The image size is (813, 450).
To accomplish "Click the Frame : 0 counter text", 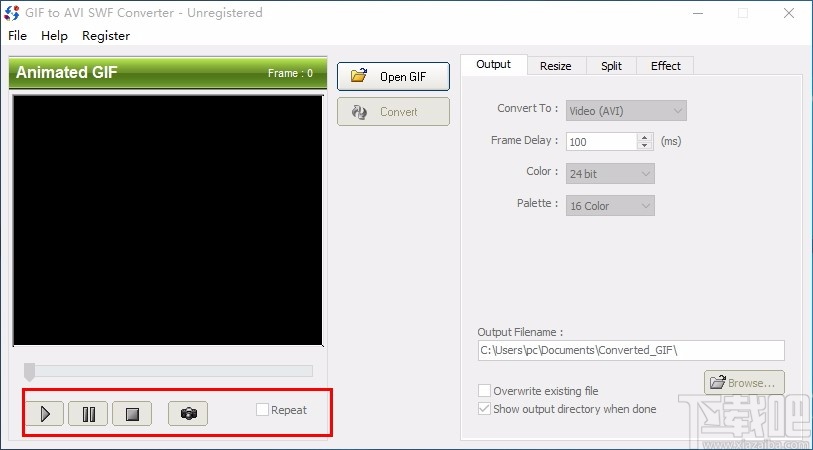I will coord(290,73).
